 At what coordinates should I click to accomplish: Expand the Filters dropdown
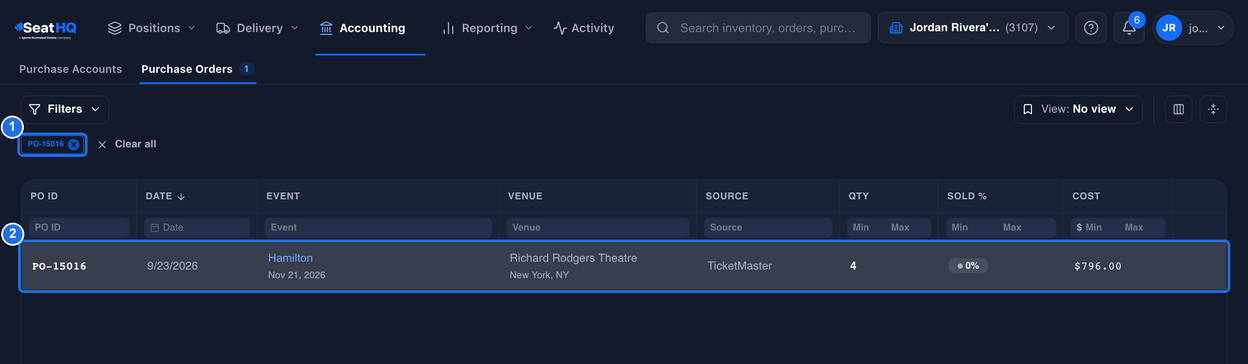pyautogui.click(x=65, y=109)
